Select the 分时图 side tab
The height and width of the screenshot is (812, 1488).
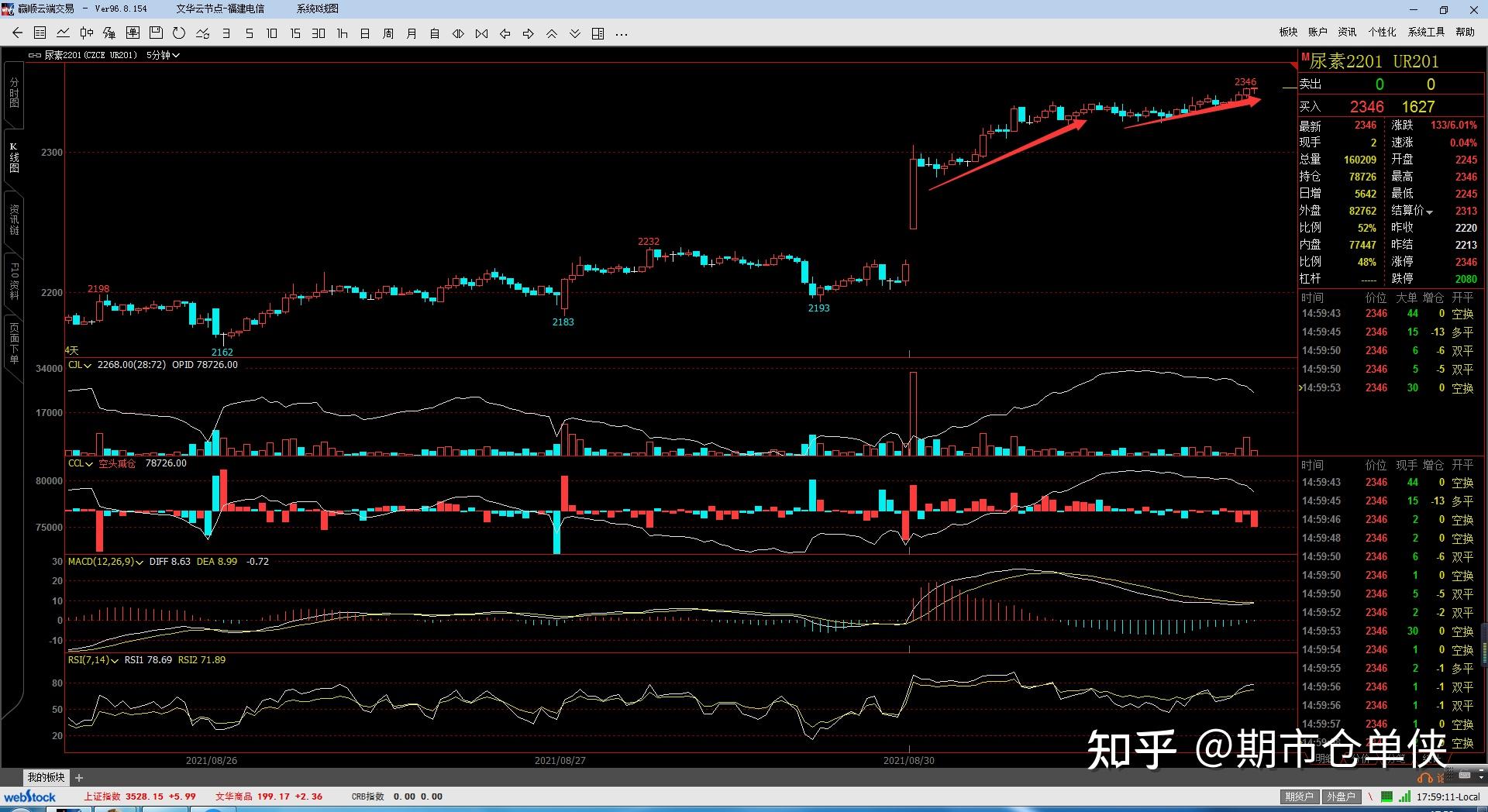14,93
